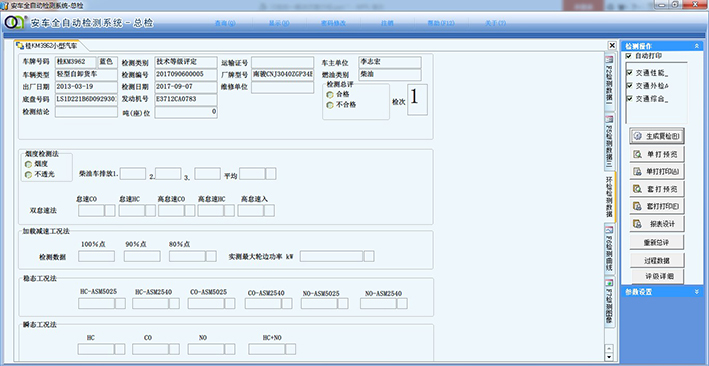Click the plate color field 蓝色
The height and width of the screenshot is (366, 709).
[108, 62]
